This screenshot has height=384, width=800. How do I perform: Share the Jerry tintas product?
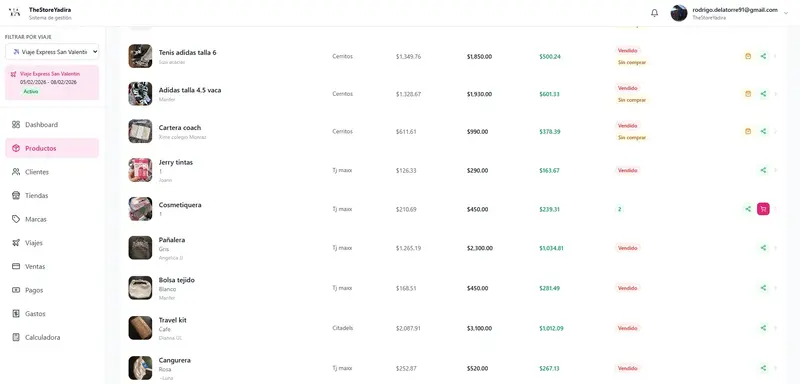763,170
